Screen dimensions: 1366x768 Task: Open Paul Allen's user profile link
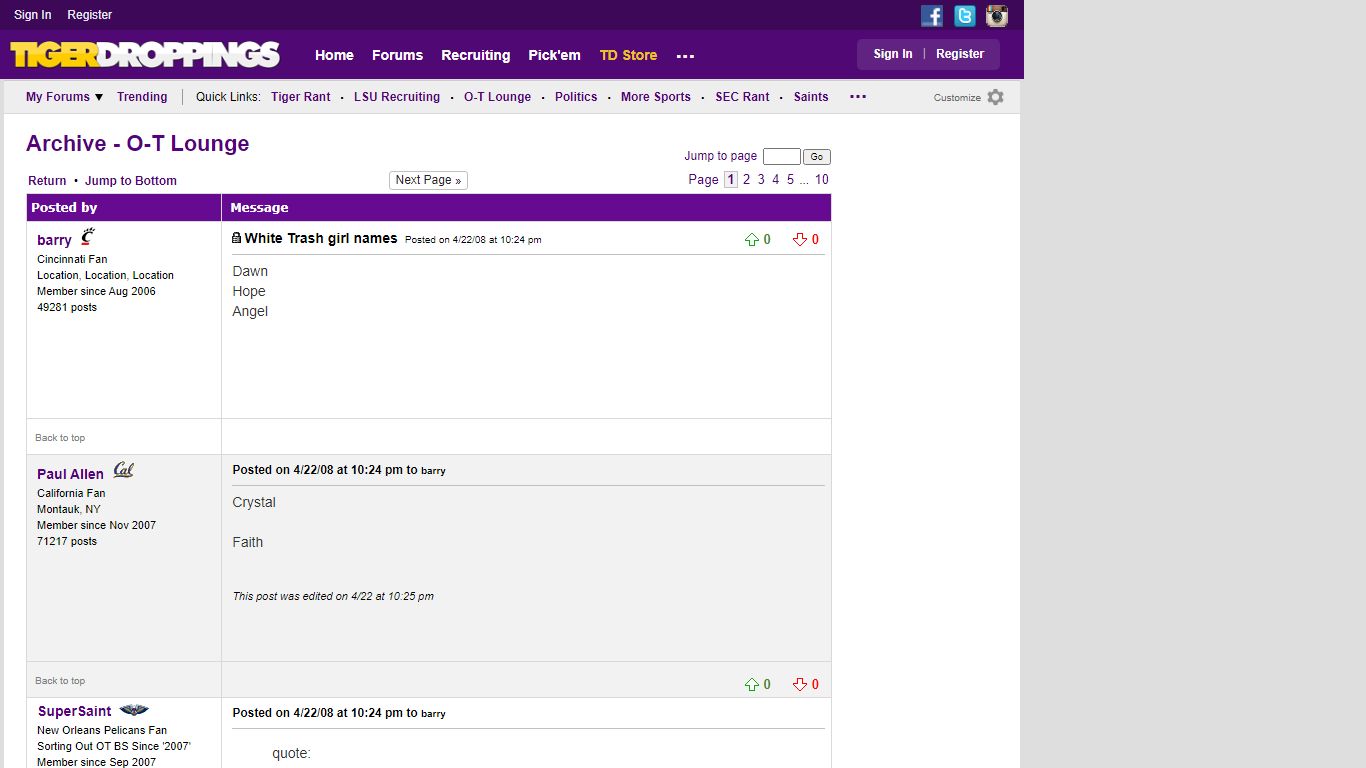[x=70, y=474]
